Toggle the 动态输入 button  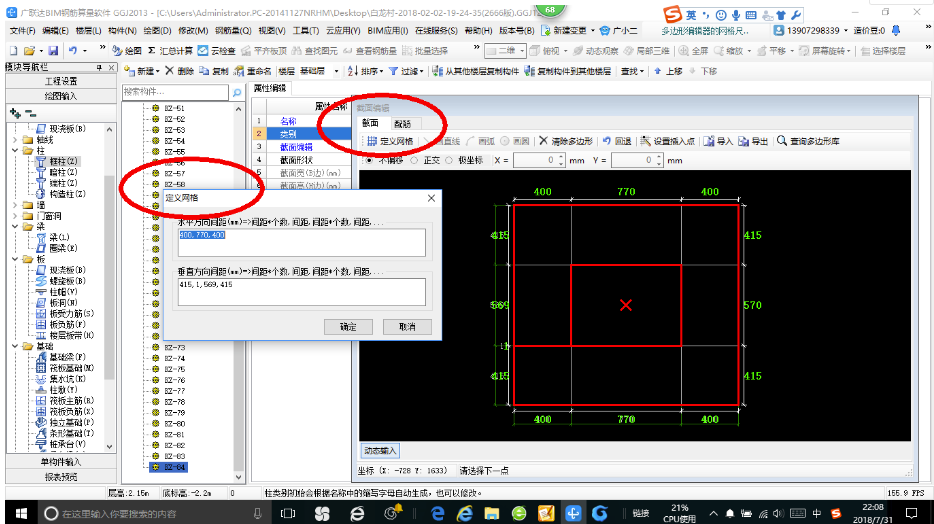(379, 451)
